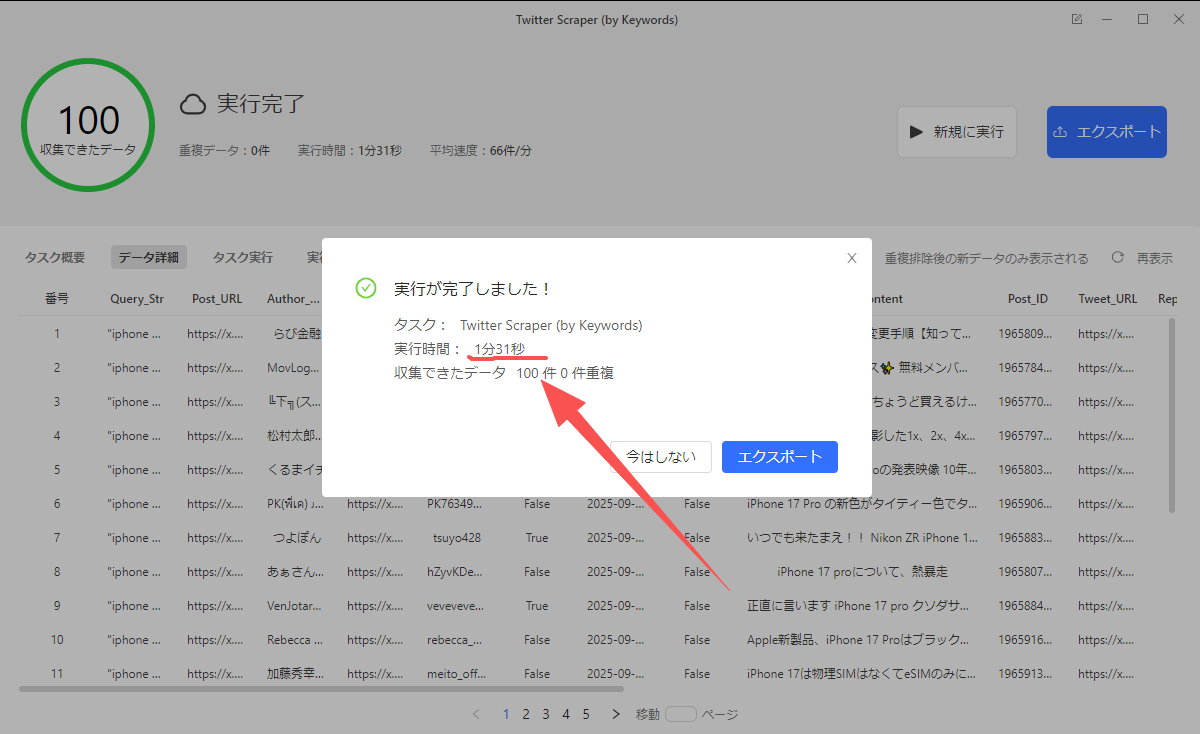The width and height of the screenshot is (1200, 734).
Task: Open the Tweet_URL link in row 1
Action: pos(1107,333)
